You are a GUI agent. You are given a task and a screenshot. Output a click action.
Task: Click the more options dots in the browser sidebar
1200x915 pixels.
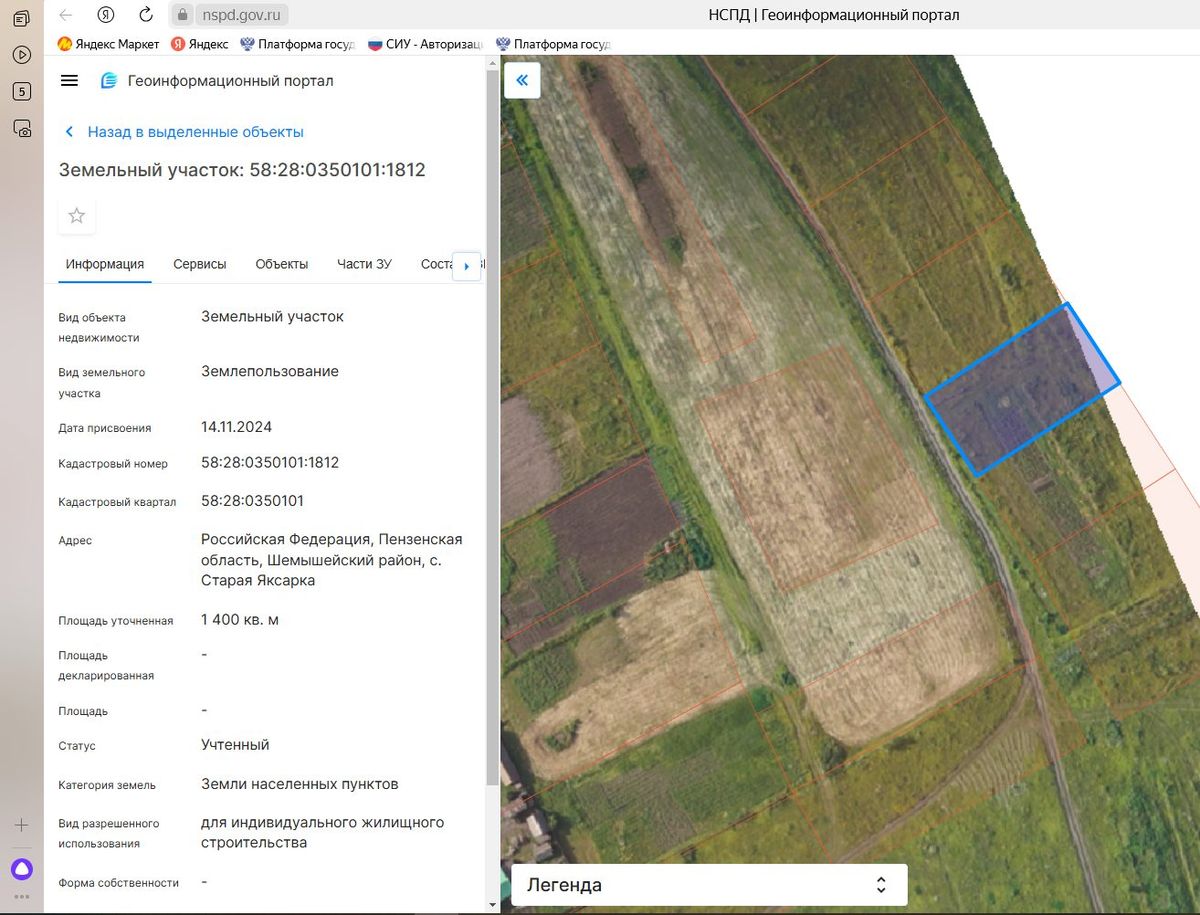21,897
